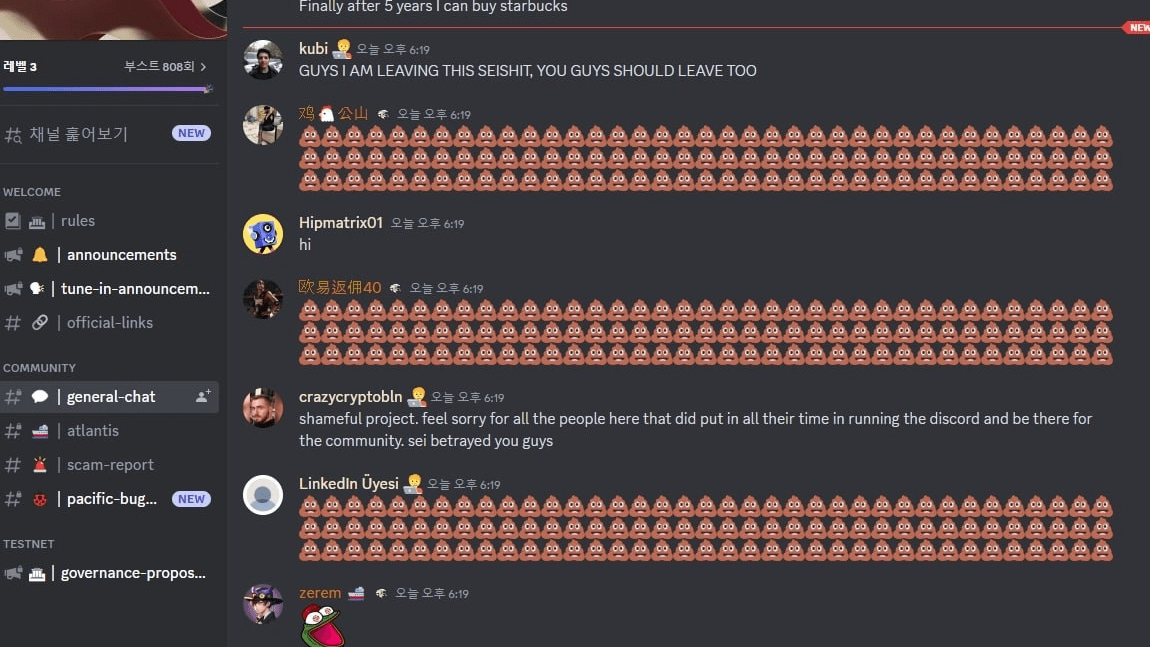The width and height of the screenshot is (1150, 647).
Task: Expand the boost count chevron
Action: (x=203, y=67)
